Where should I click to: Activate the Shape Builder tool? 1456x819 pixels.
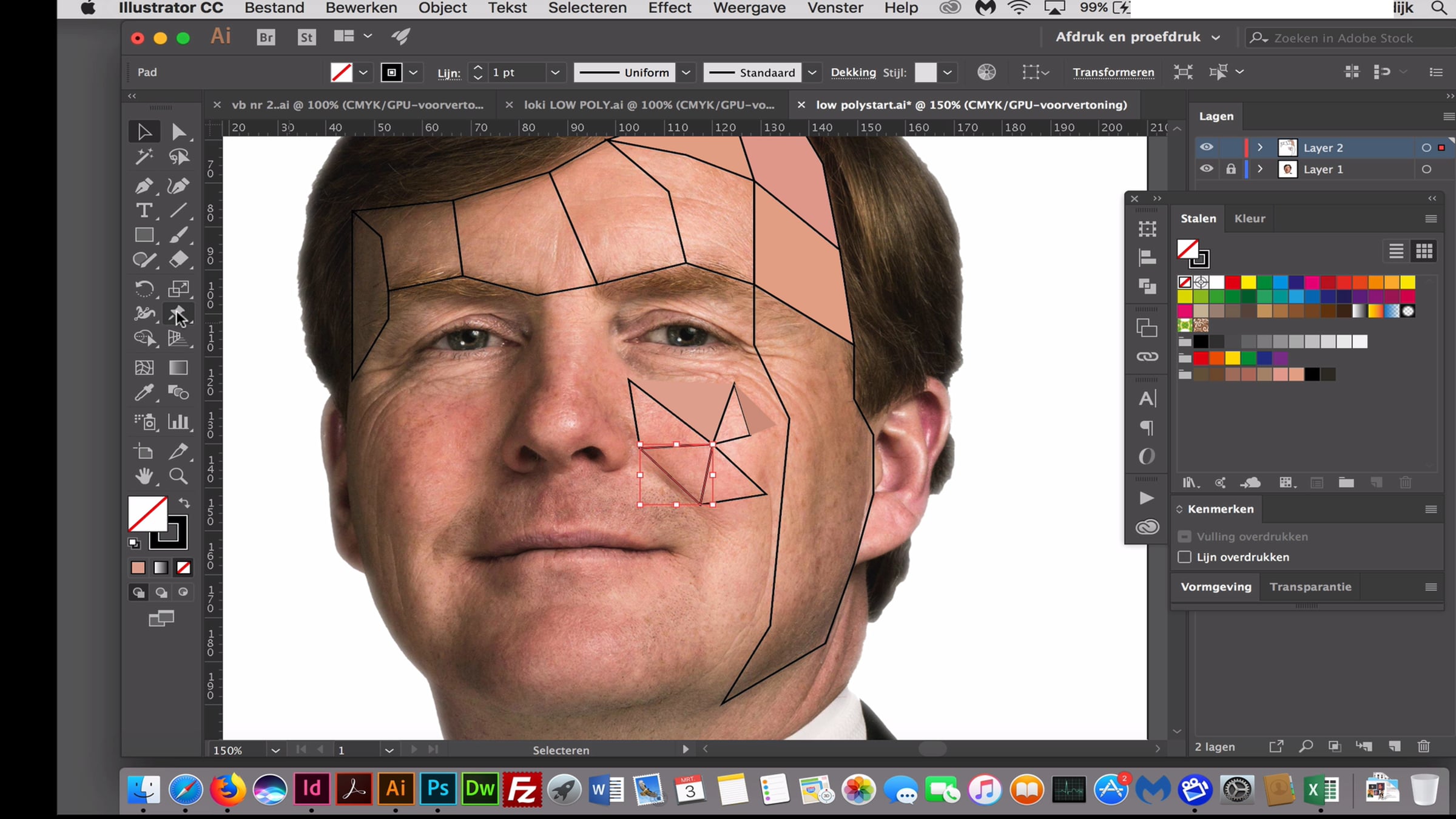tap(144, 339)
